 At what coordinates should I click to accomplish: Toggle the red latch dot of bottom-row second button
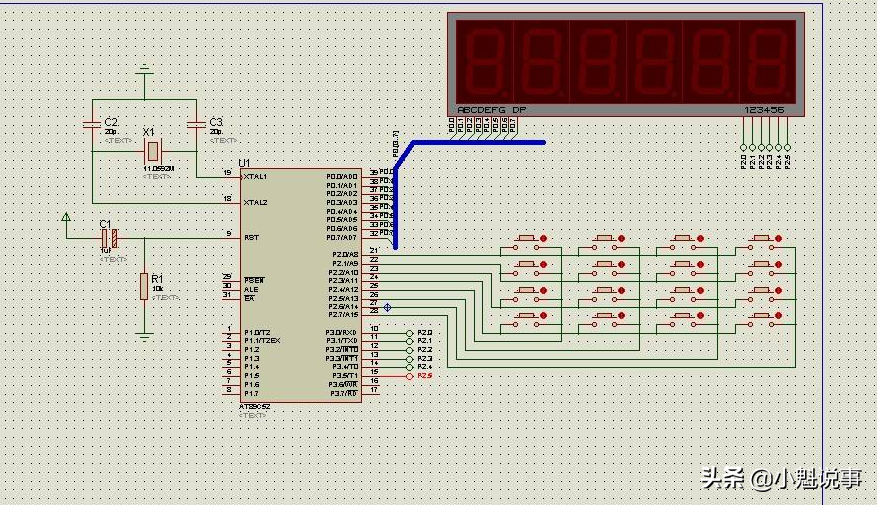621,315
